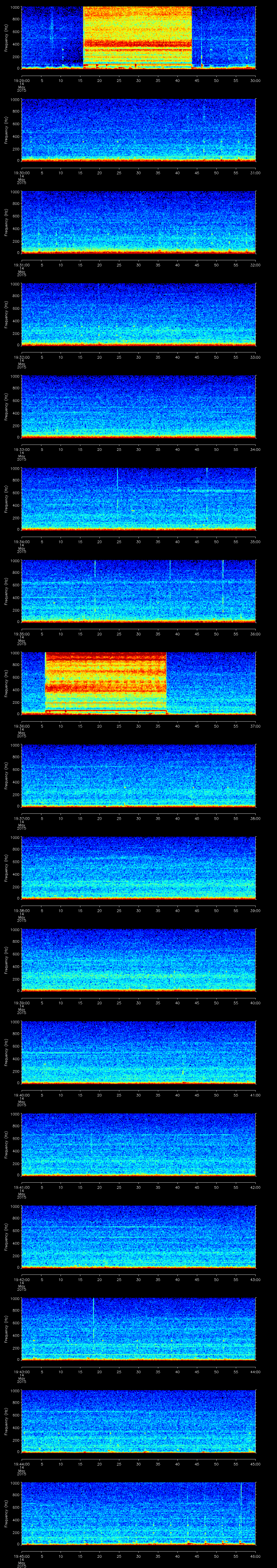Choose the spectrogram panel starting at 19:34:00

pos(138,499)
